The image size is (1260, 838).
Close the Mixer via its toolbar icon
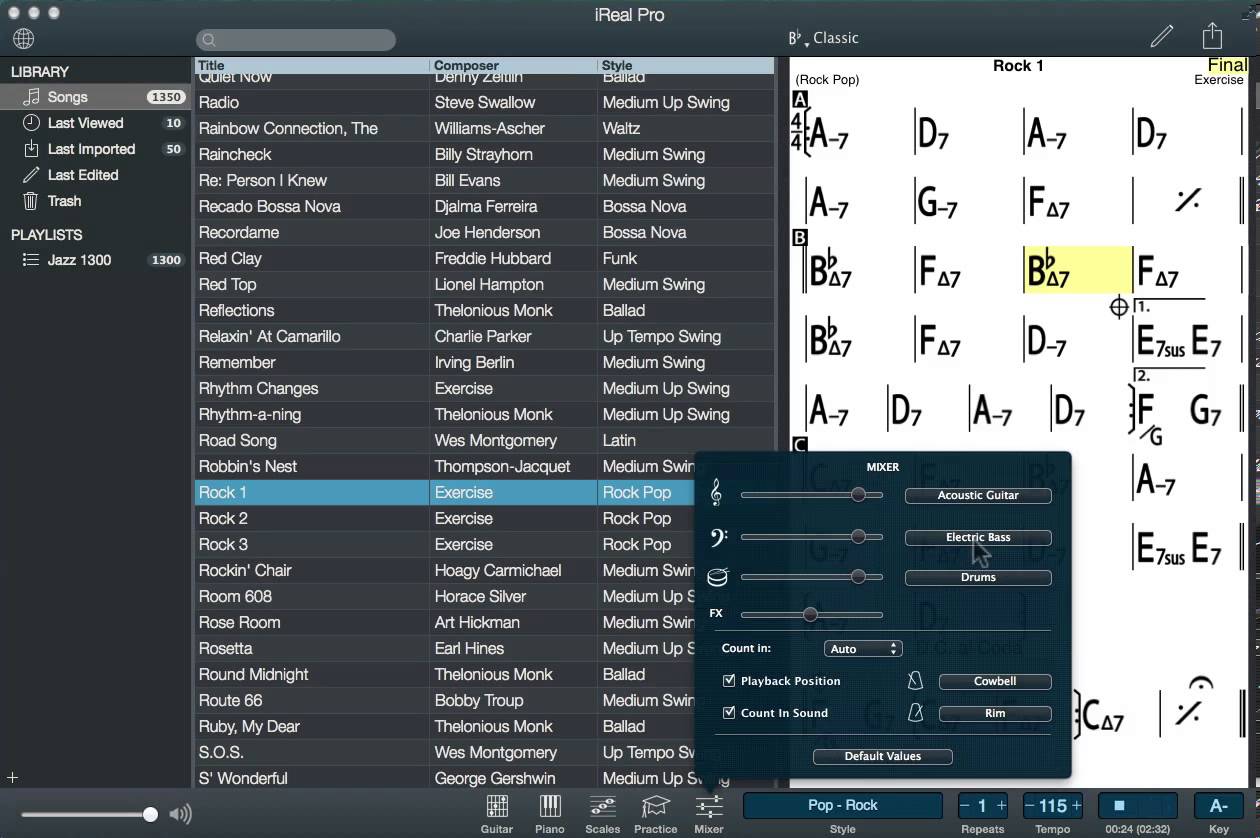pos(709,813)
